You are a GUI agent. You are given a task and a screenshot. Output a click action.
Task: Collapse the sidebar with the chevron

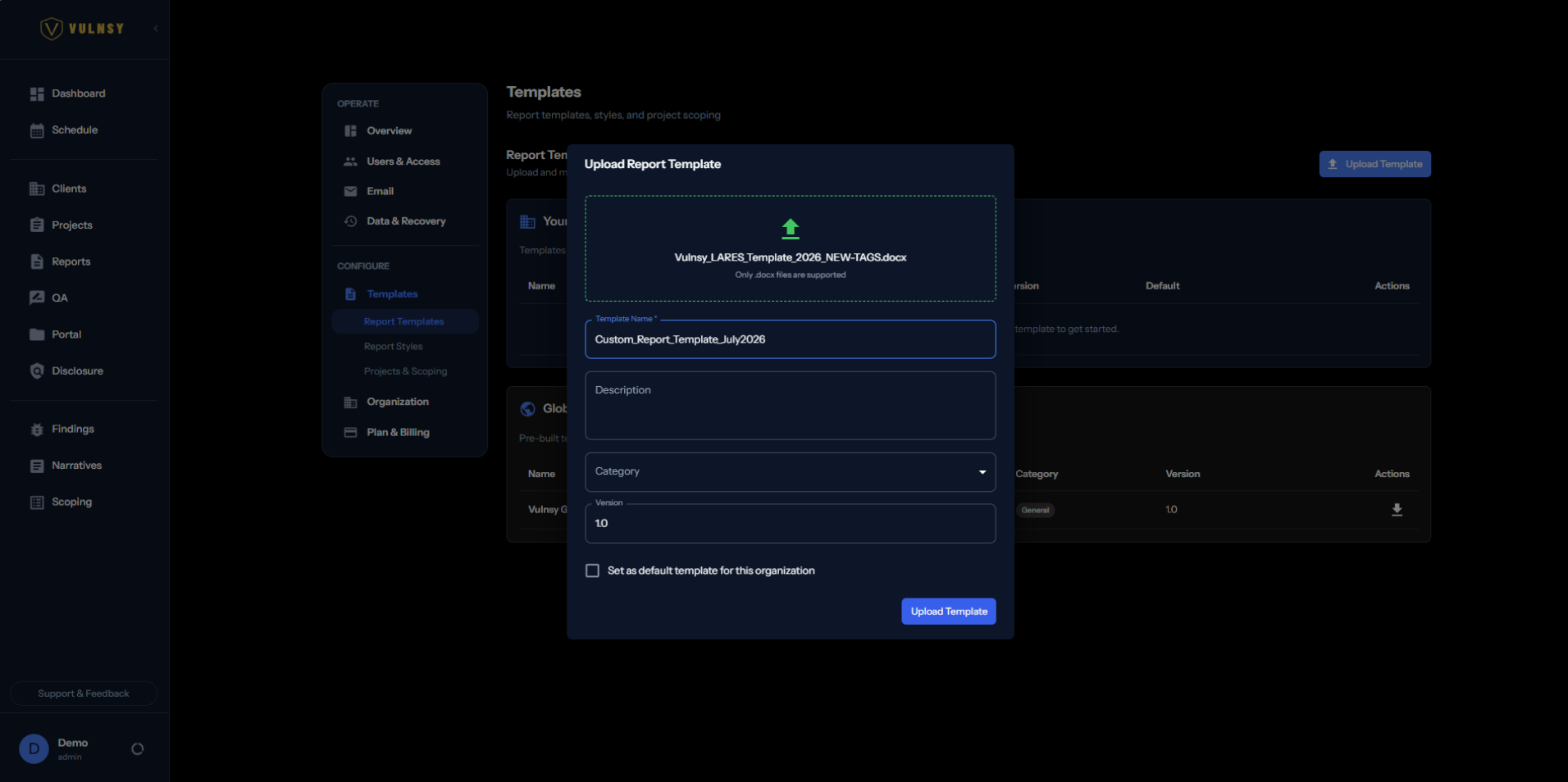tap(156, 29)
